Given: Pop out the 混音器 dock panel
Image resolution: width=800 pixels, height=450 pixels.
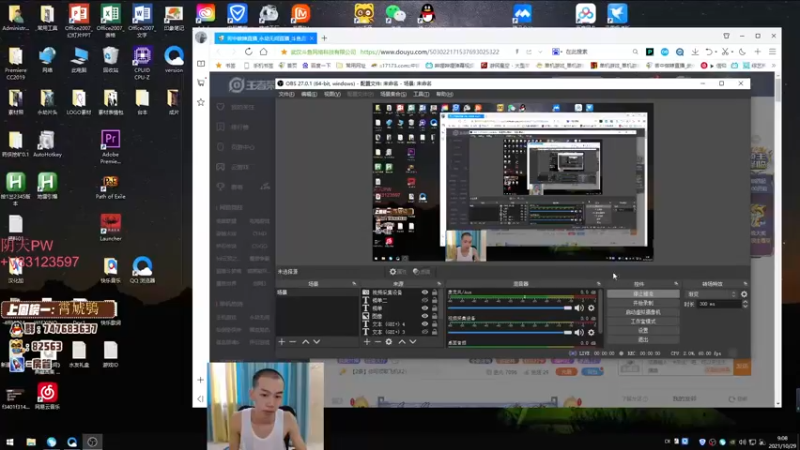Looking at the screenshot, I should (598, 284).
